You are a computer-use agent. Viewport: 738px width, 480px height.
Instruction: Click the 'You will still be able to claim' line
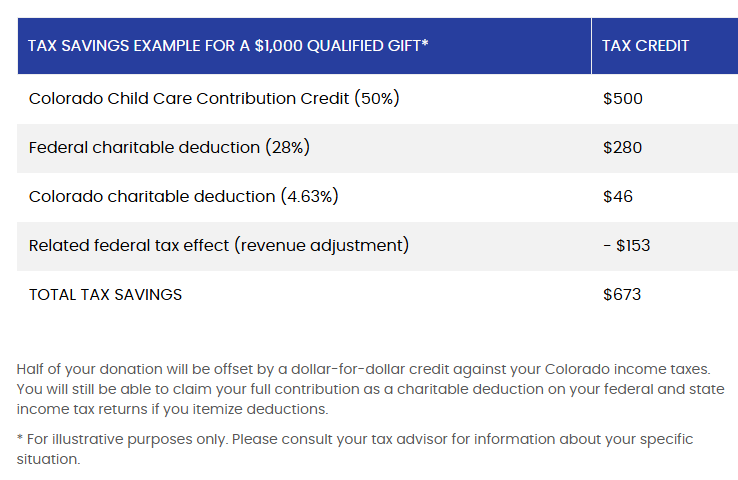[370, 389]
